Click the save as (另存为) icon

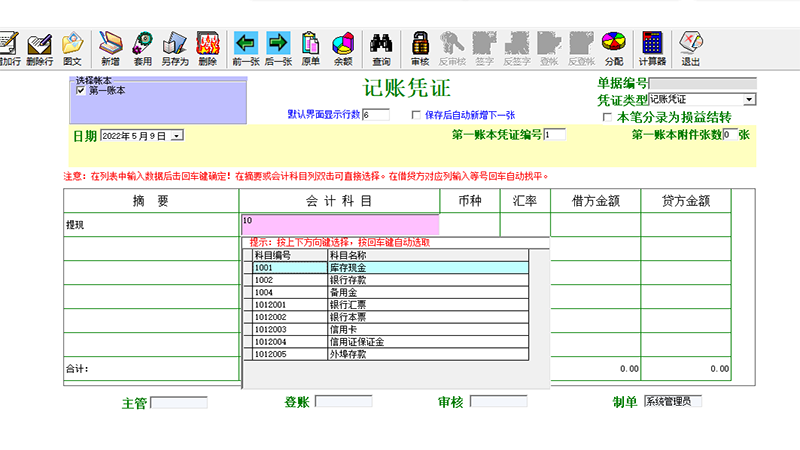click(175, 48)
